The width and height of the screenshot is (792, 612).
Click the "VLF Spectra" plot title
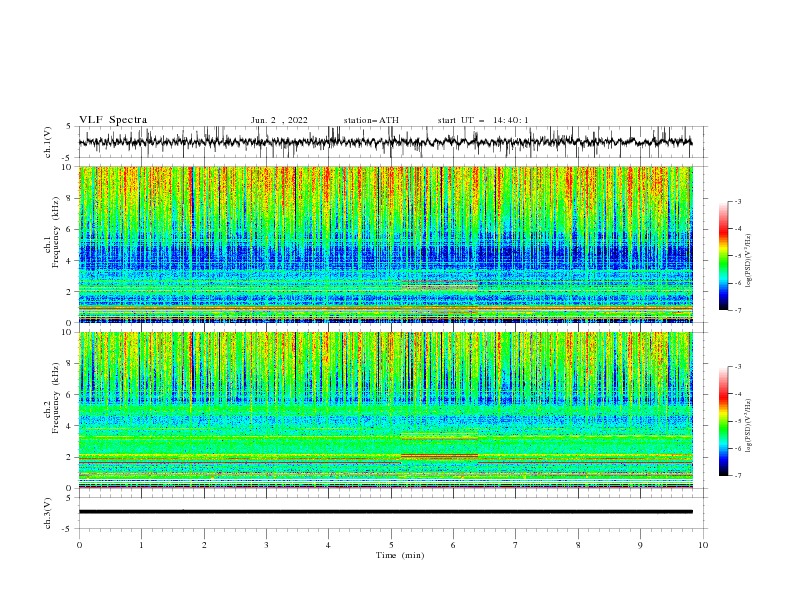[x=113, y=120]
